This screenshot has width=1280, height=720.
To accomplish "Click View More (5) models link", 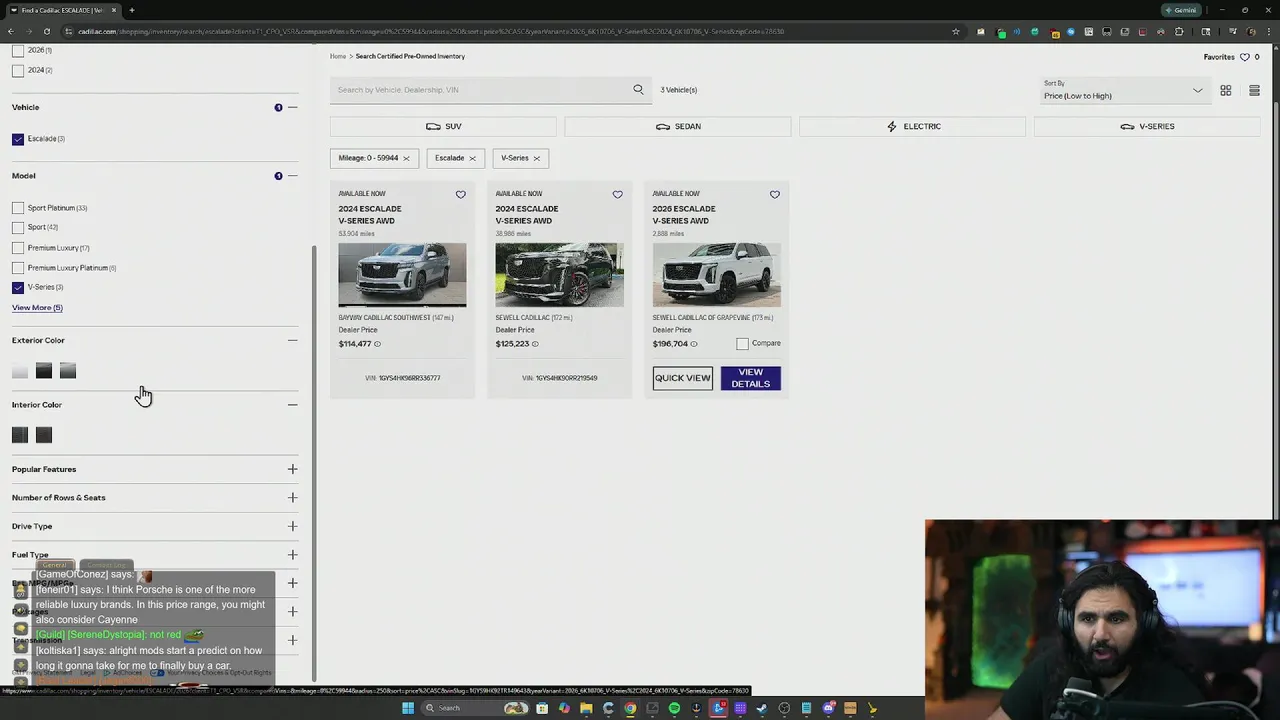I will pos(37,308).
